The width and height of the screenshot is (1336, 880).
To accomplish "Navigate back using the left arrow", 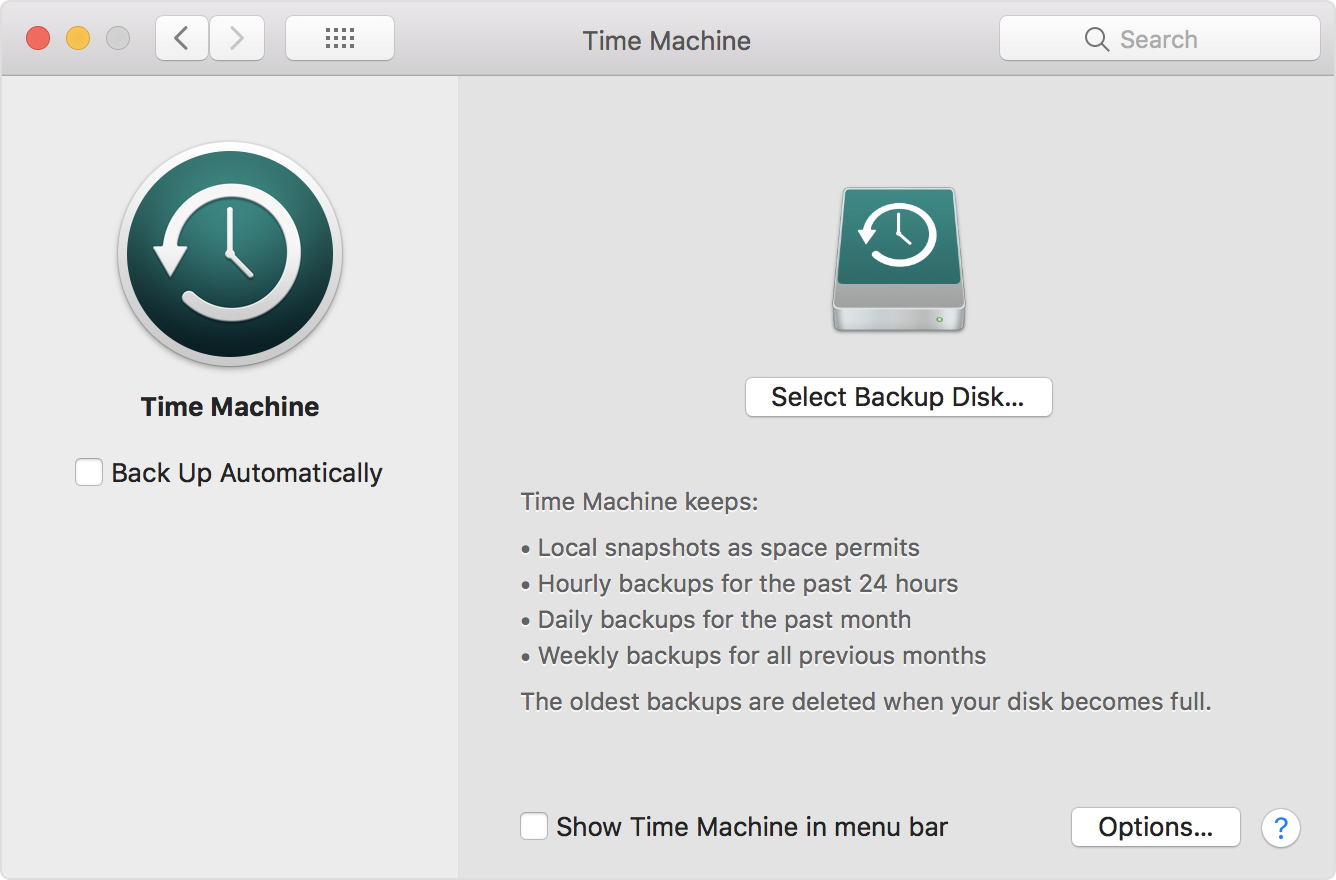I will [181, 37].
